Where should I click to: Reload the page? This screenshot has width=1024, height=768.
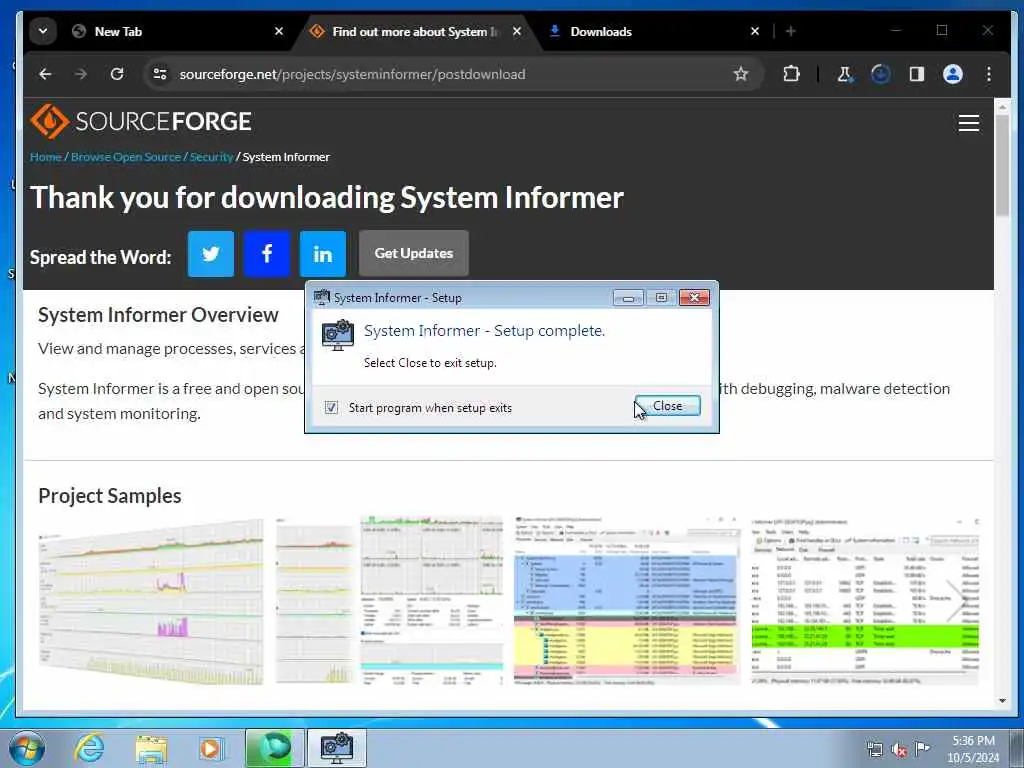117,74
